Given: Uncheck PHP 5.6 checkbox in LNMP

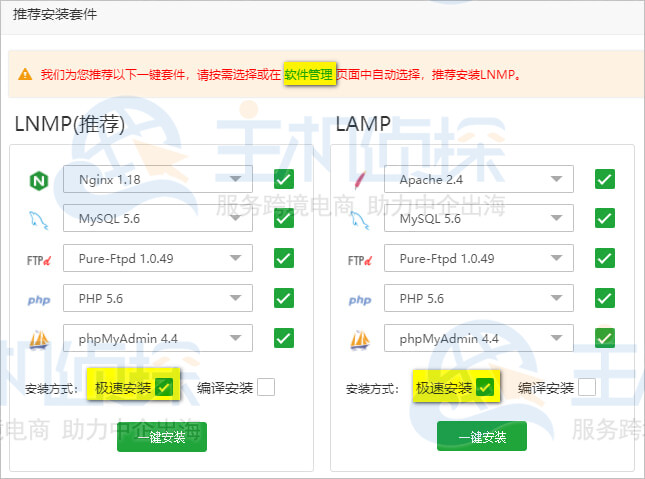Looking at the screenshot, I should point(284,298).
